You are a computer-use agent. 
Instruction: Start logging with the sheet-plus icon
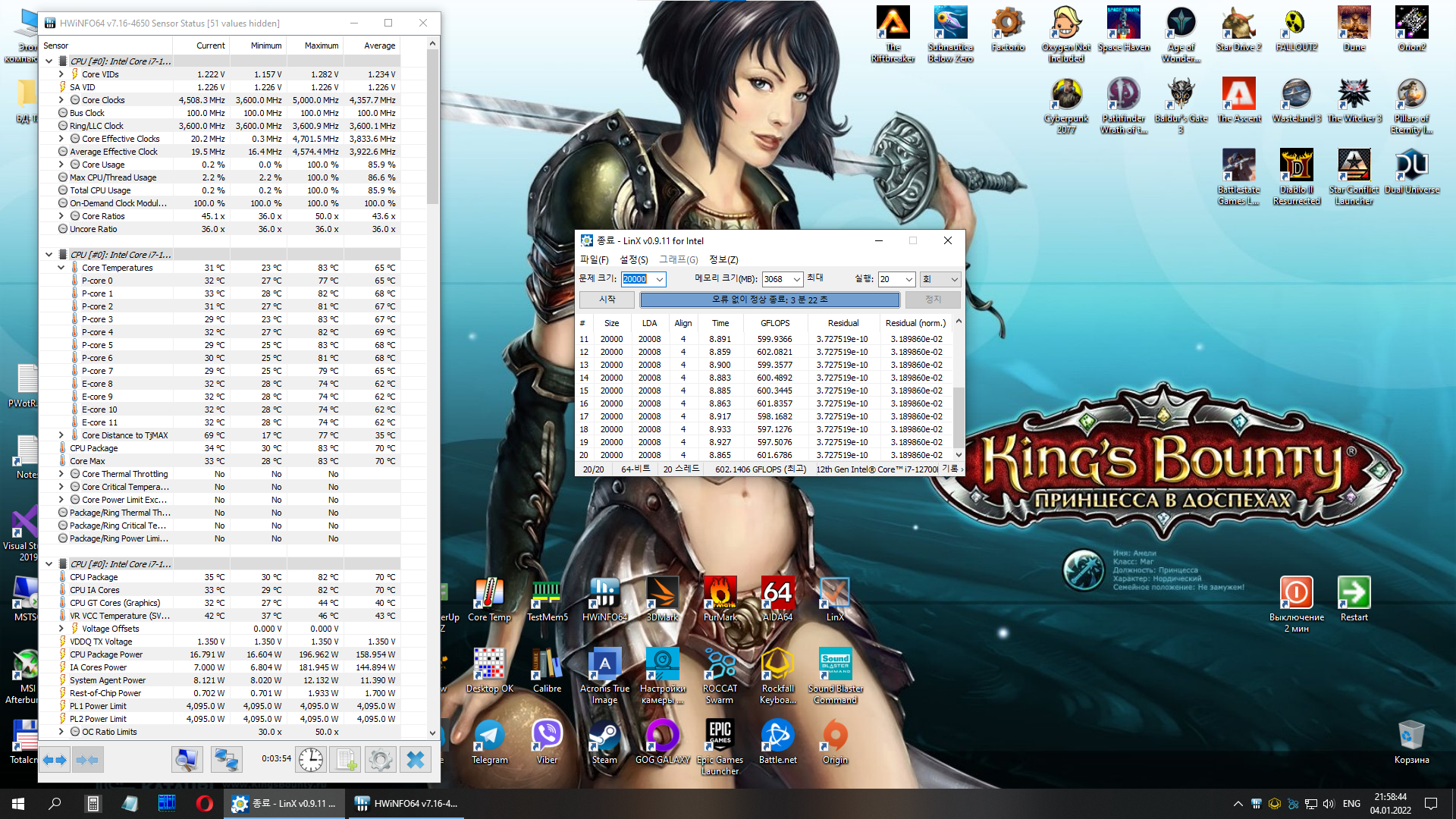[x=346, y=759]
